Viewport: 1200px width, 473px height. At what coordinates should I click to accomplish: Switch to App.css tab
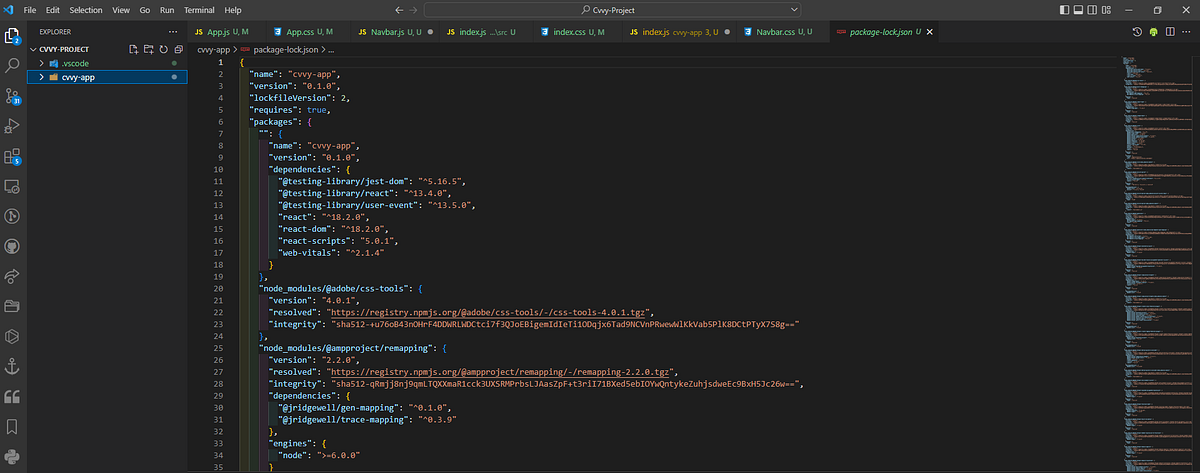point(307,32)
